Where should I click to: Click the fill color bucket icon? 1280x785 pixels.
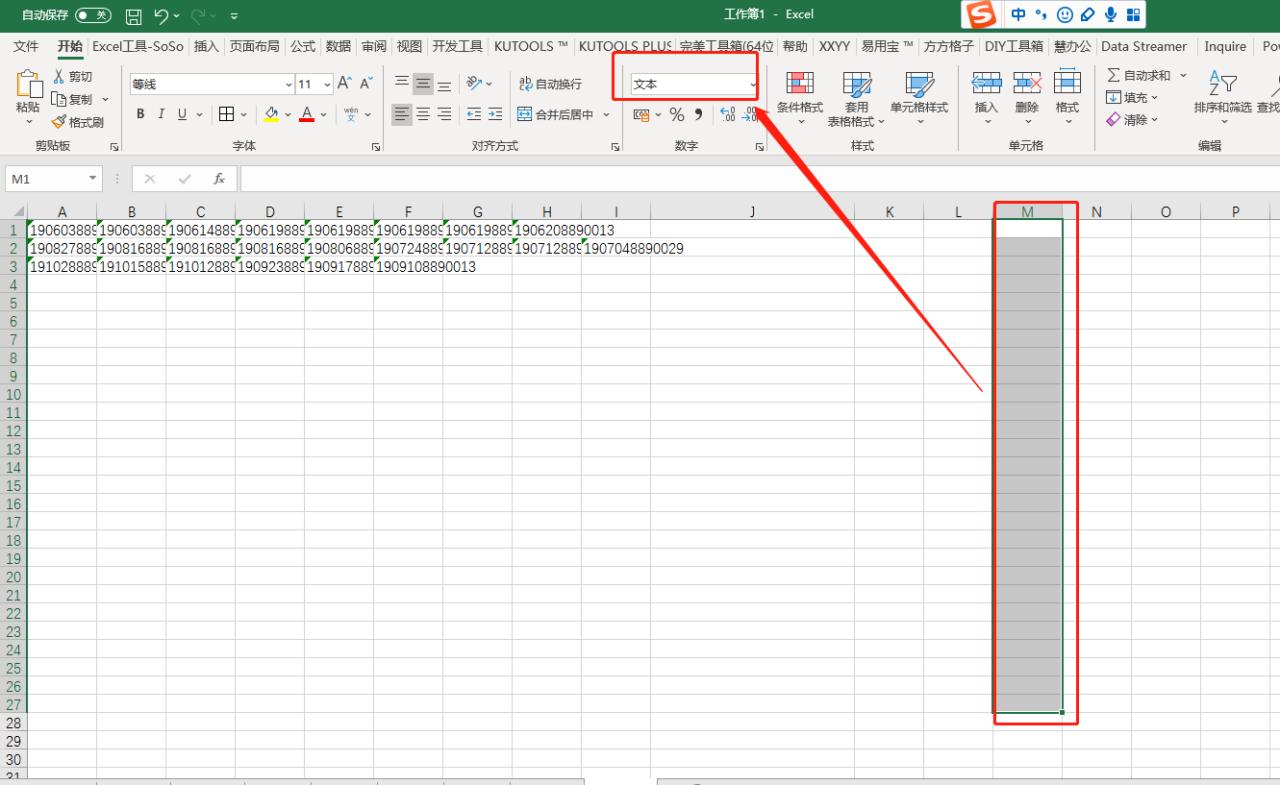pos(271,114)
